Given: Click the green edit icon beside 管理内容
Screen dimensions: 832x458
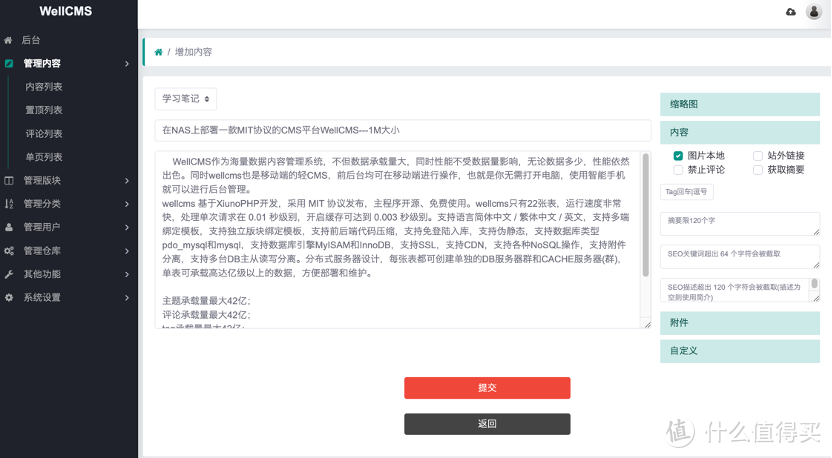Looking at the screenshot, I should click(x=9, y=64).
